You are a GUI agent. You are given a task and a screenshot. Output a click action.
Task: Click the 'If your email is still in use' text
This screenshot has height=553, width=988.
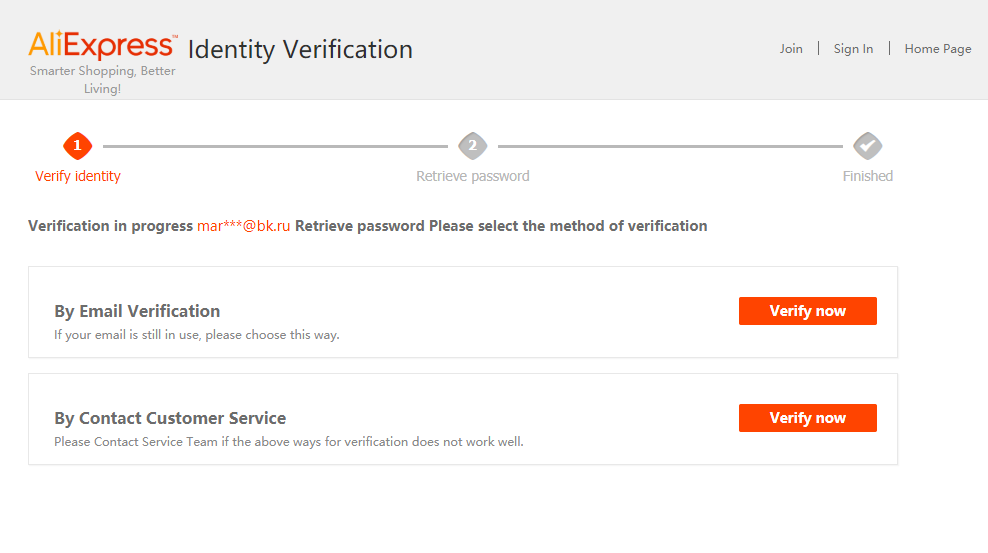197,335
